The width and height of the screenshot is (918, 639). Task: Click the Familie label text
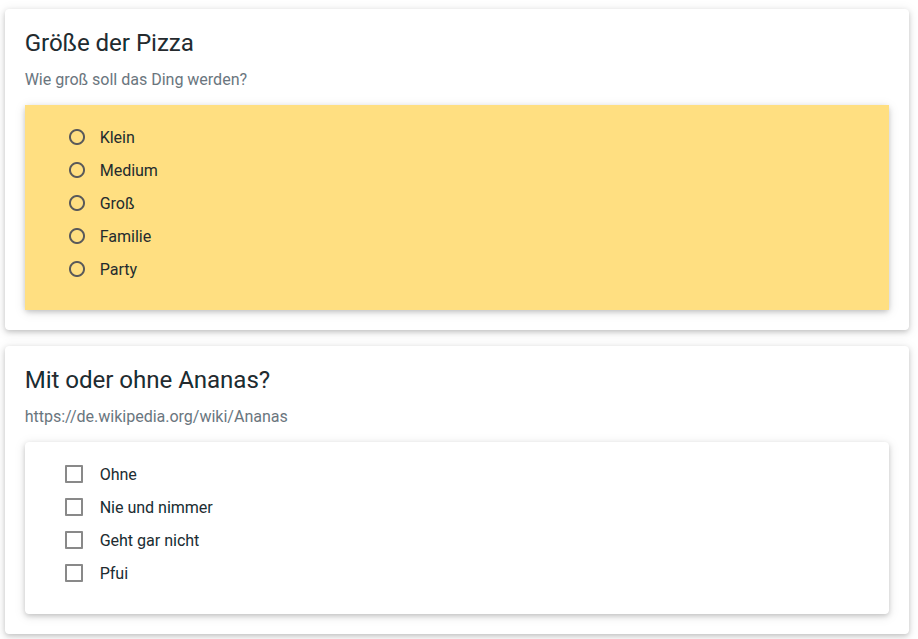pyautogui.click(x=125, y=236)
